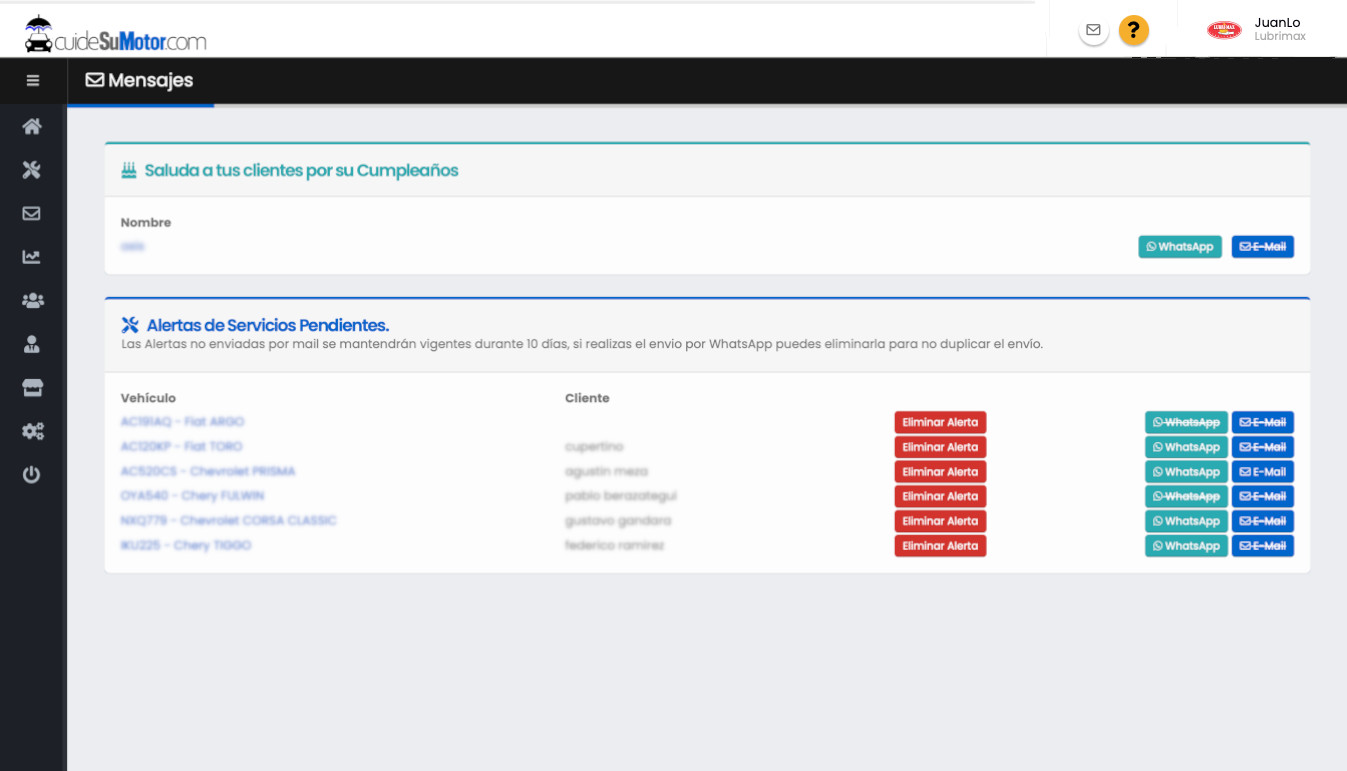Image resolution: width=1347 pixels, height=771 pixels.
Task: Click the power logout sidebar icon
Action: (32, 475)
